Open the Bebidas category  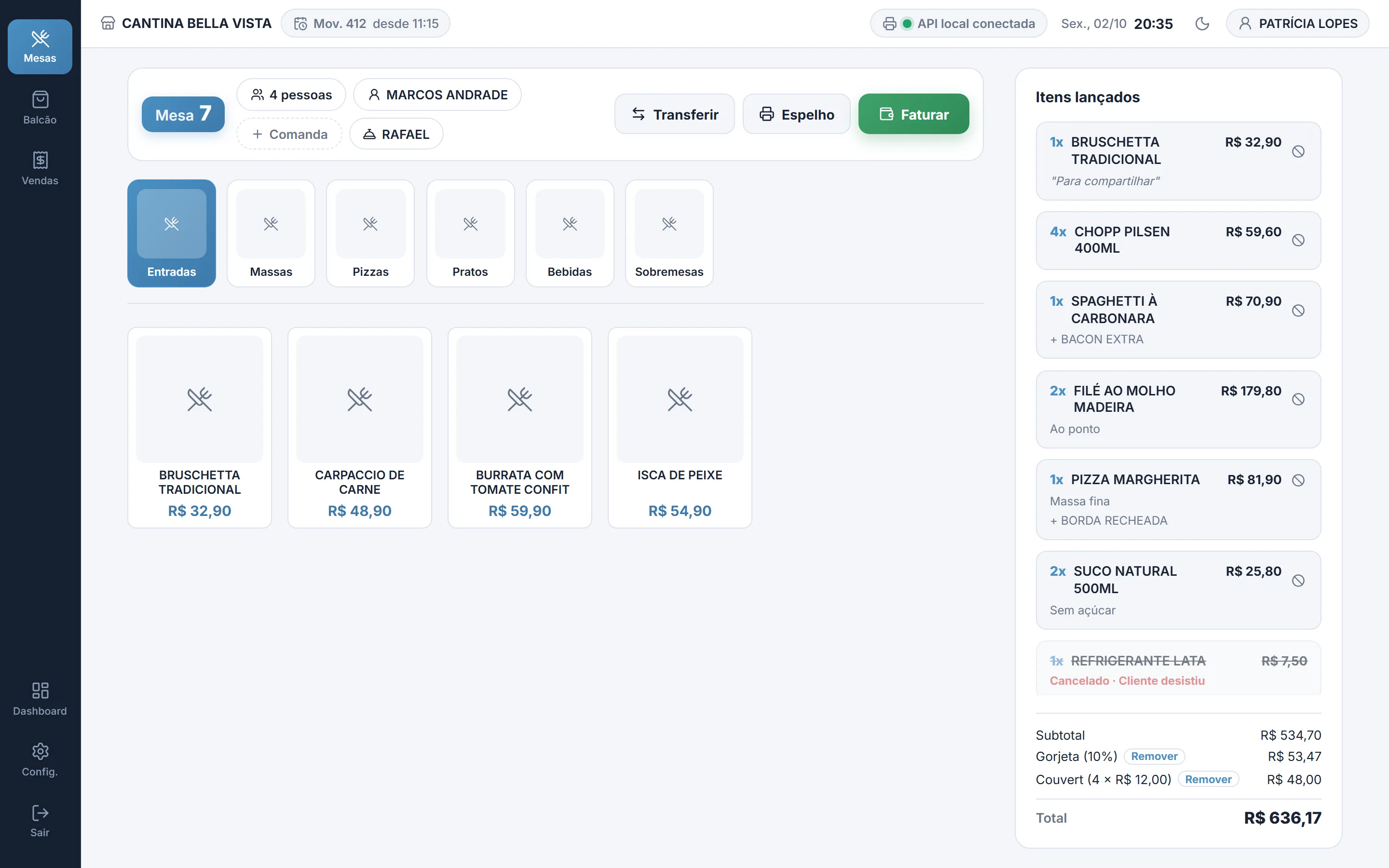[x=570, y=233]
